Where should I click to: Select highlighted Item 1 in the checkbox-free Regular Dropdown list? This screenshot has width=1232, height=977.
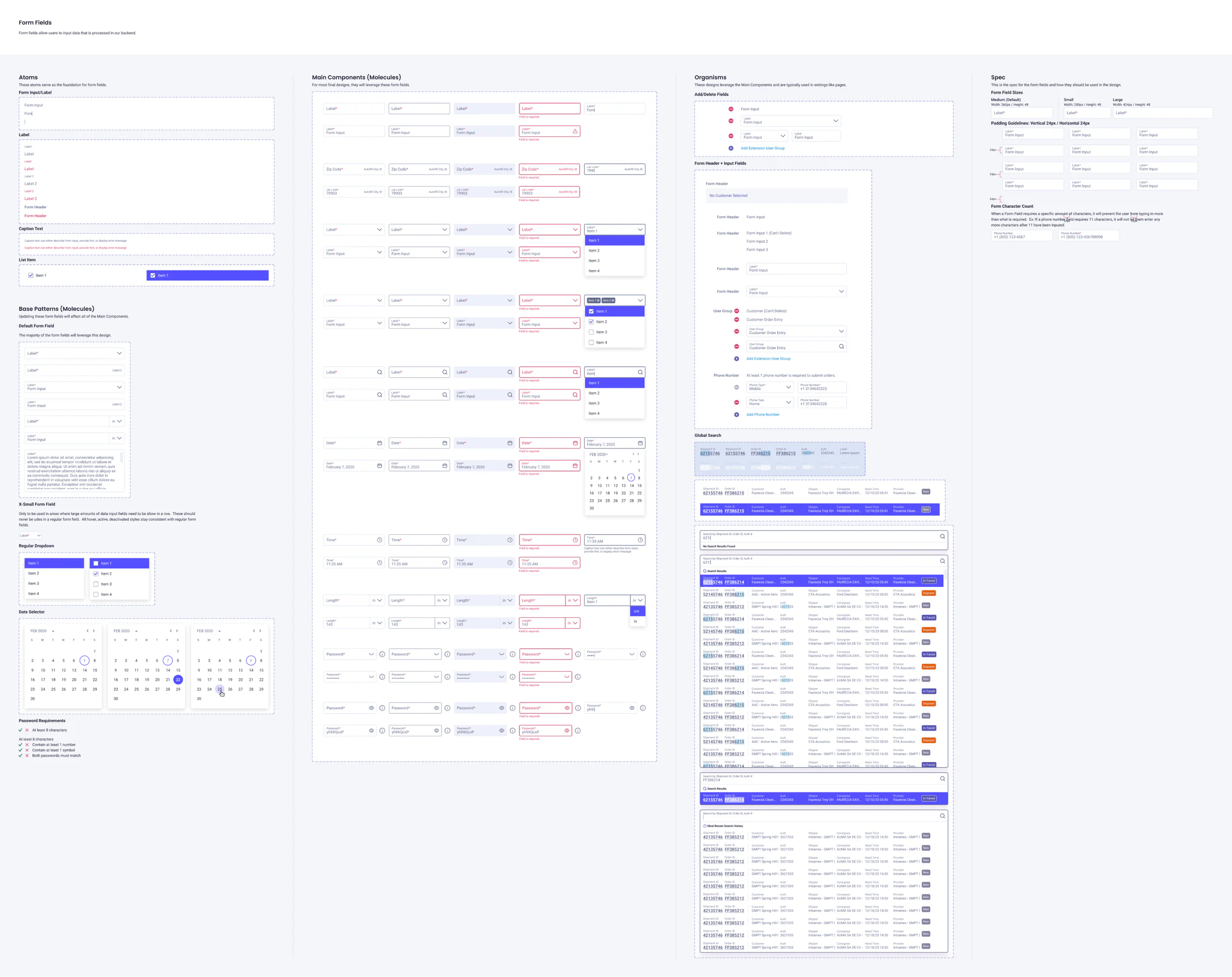click(54, 563)
